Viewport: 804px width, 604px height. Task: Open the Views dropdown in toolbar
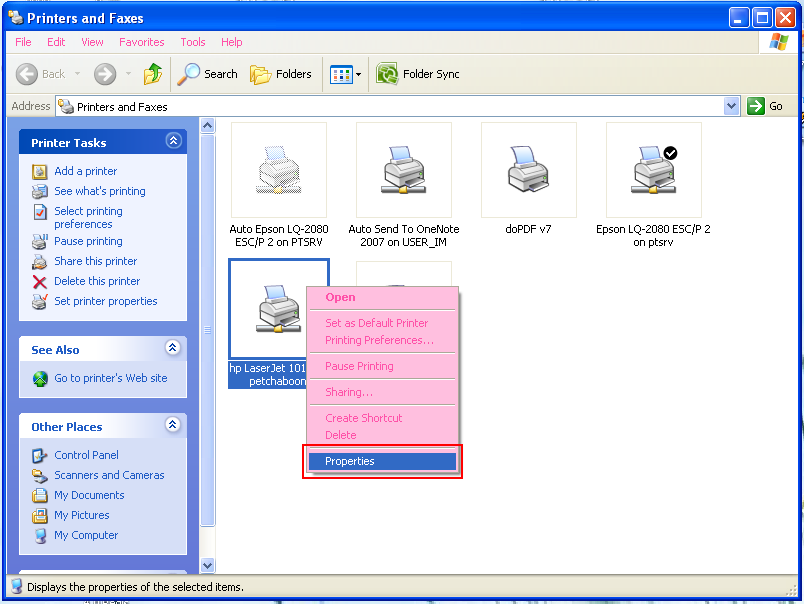pos(346,74)
